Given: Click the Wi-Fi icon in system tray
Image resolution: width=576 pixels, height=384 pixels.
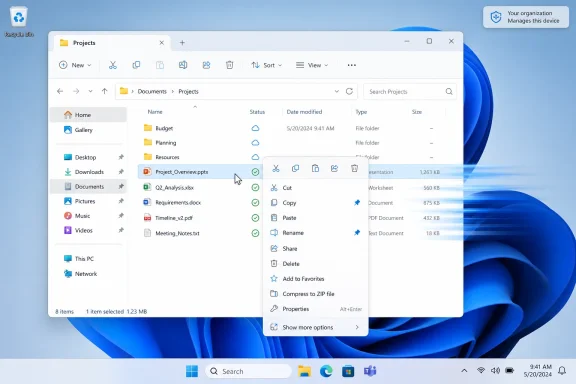Looking at the screenshot, I should pos(480,370).
